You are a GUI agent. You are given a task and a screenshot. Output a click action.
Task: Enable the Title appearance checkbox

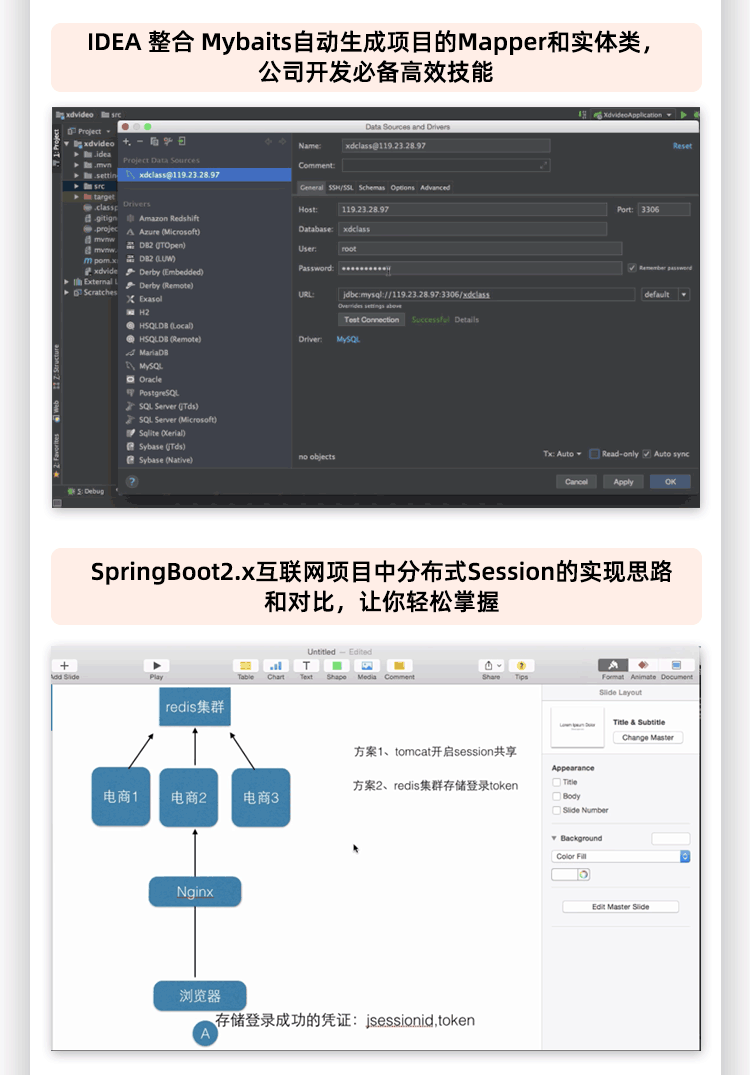click(557, 782)
